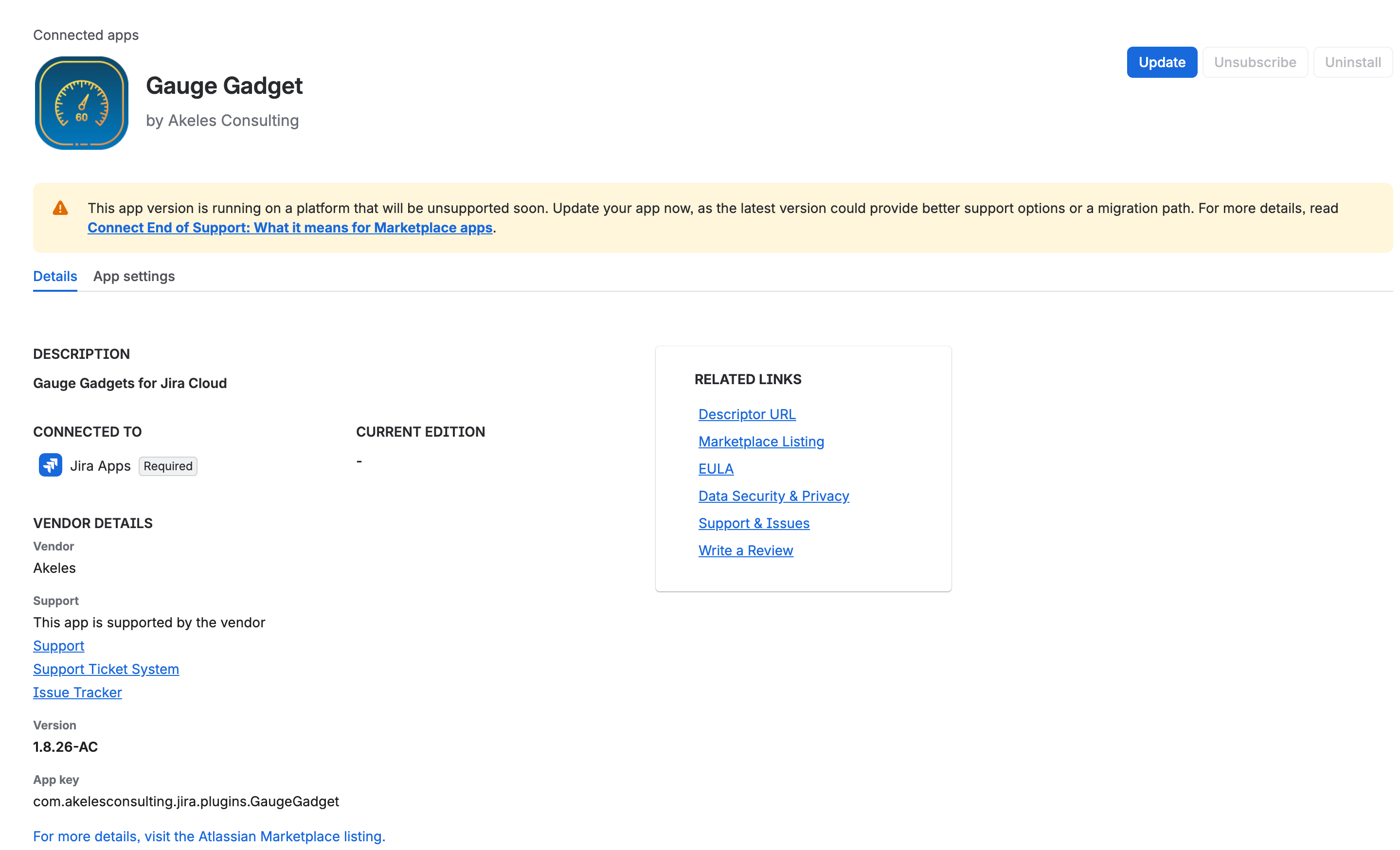Open the Support Ticket System link
Image resolution: width=1400 pixels, height=850 pixels.
coord(106,670)
